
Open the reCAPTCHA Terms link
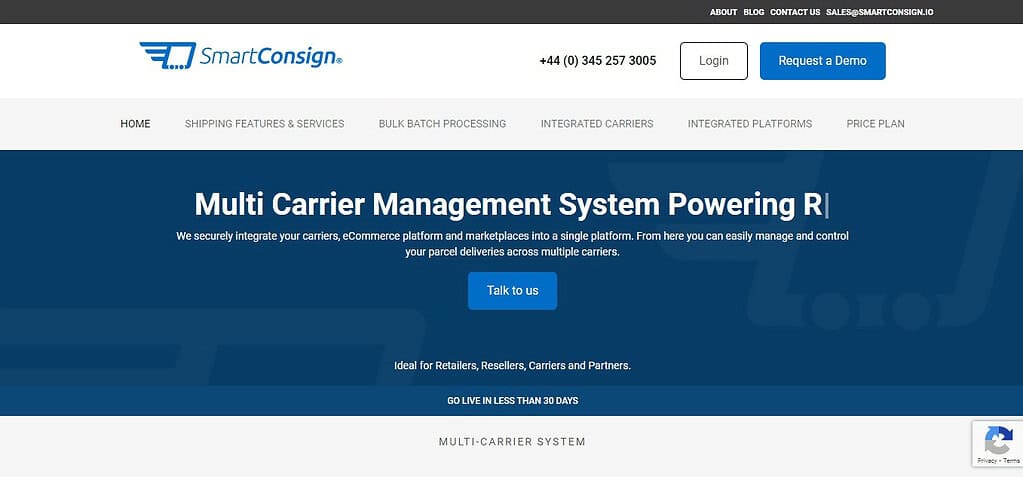coord(1009,461)
